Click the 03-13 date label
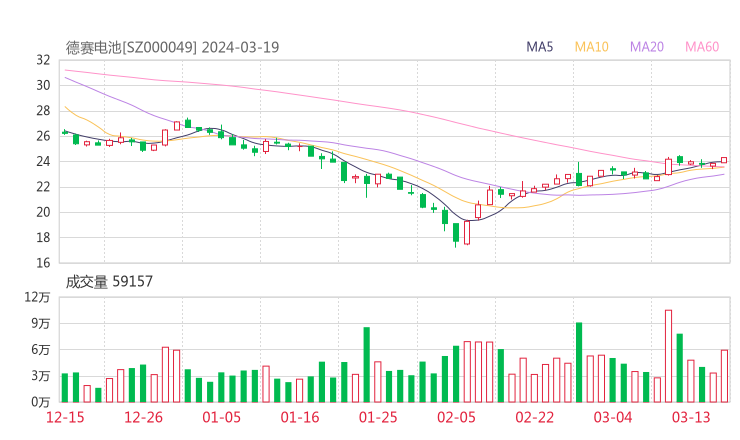Image resolution: width=740 pixels, height=440 pixels. coord(691,417)
